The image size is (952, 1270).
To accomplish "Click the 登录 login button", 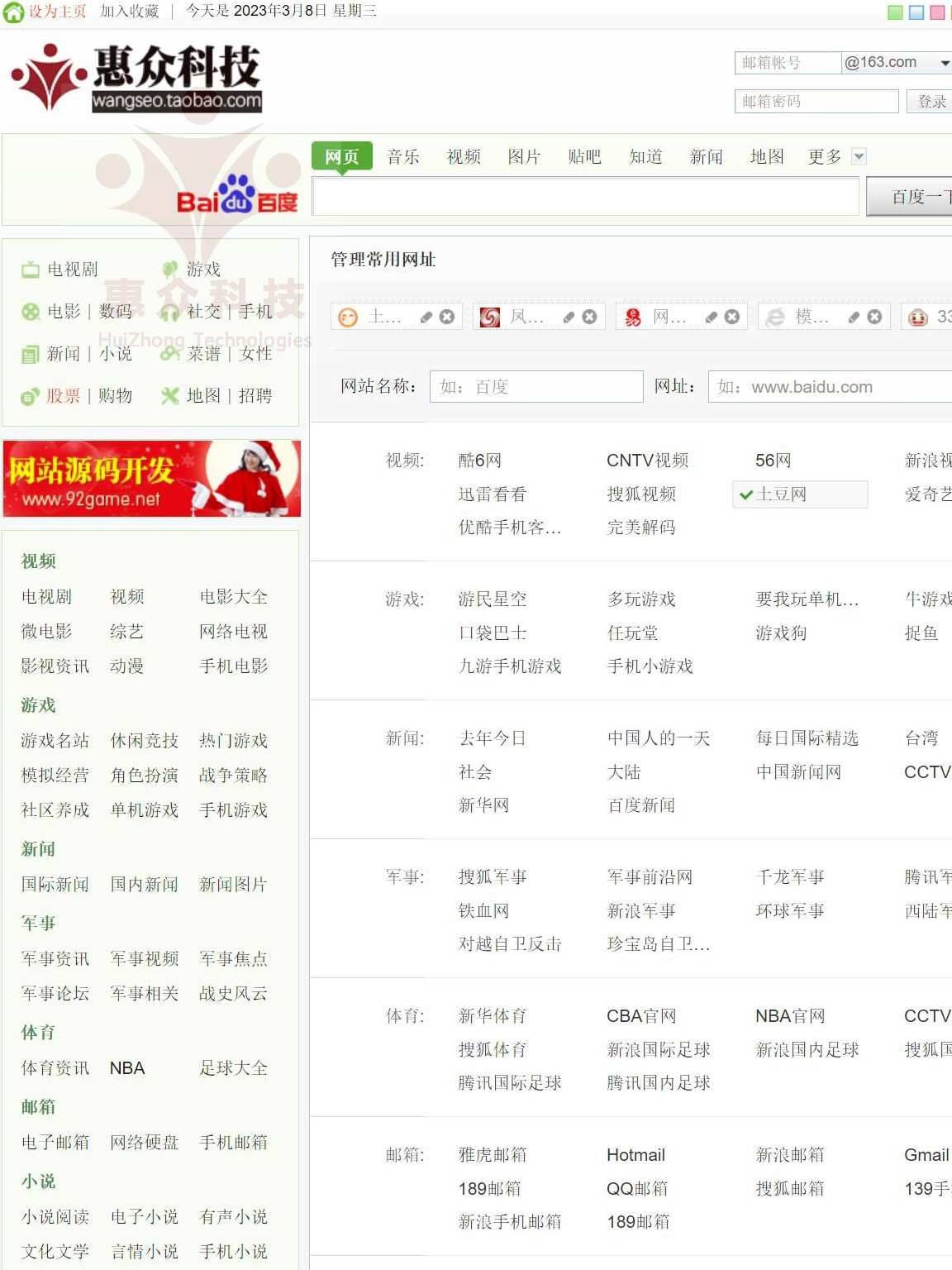I will click(x=930, y=102).
